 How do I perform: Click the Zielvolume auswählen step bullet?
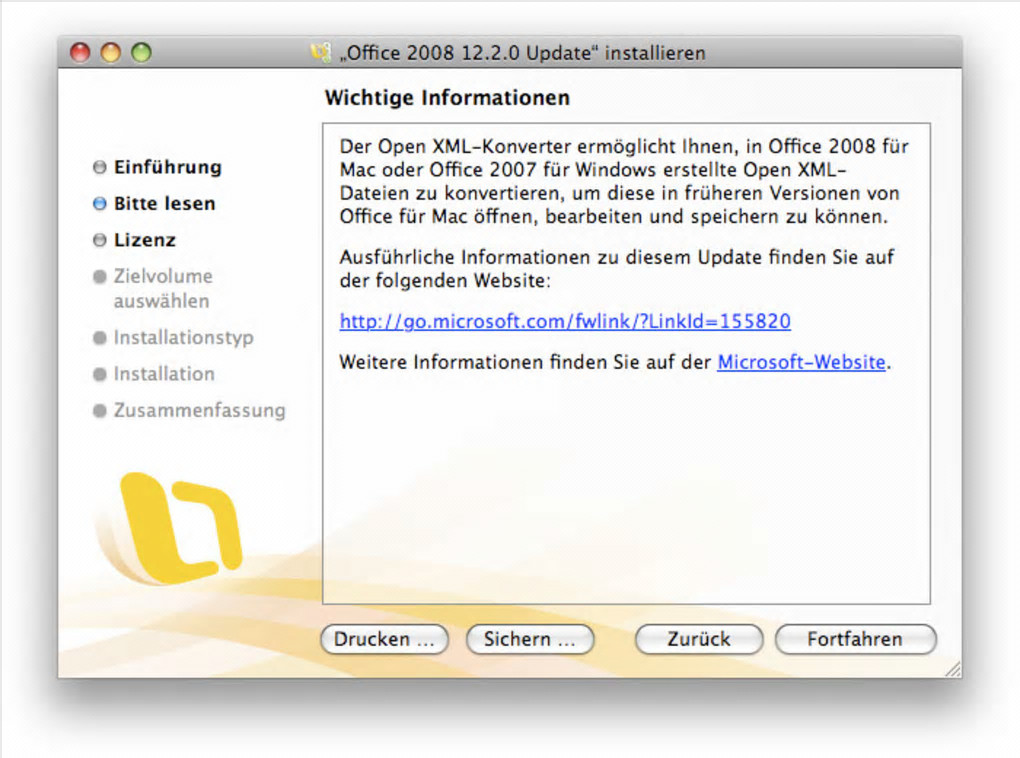click(100, 277)
